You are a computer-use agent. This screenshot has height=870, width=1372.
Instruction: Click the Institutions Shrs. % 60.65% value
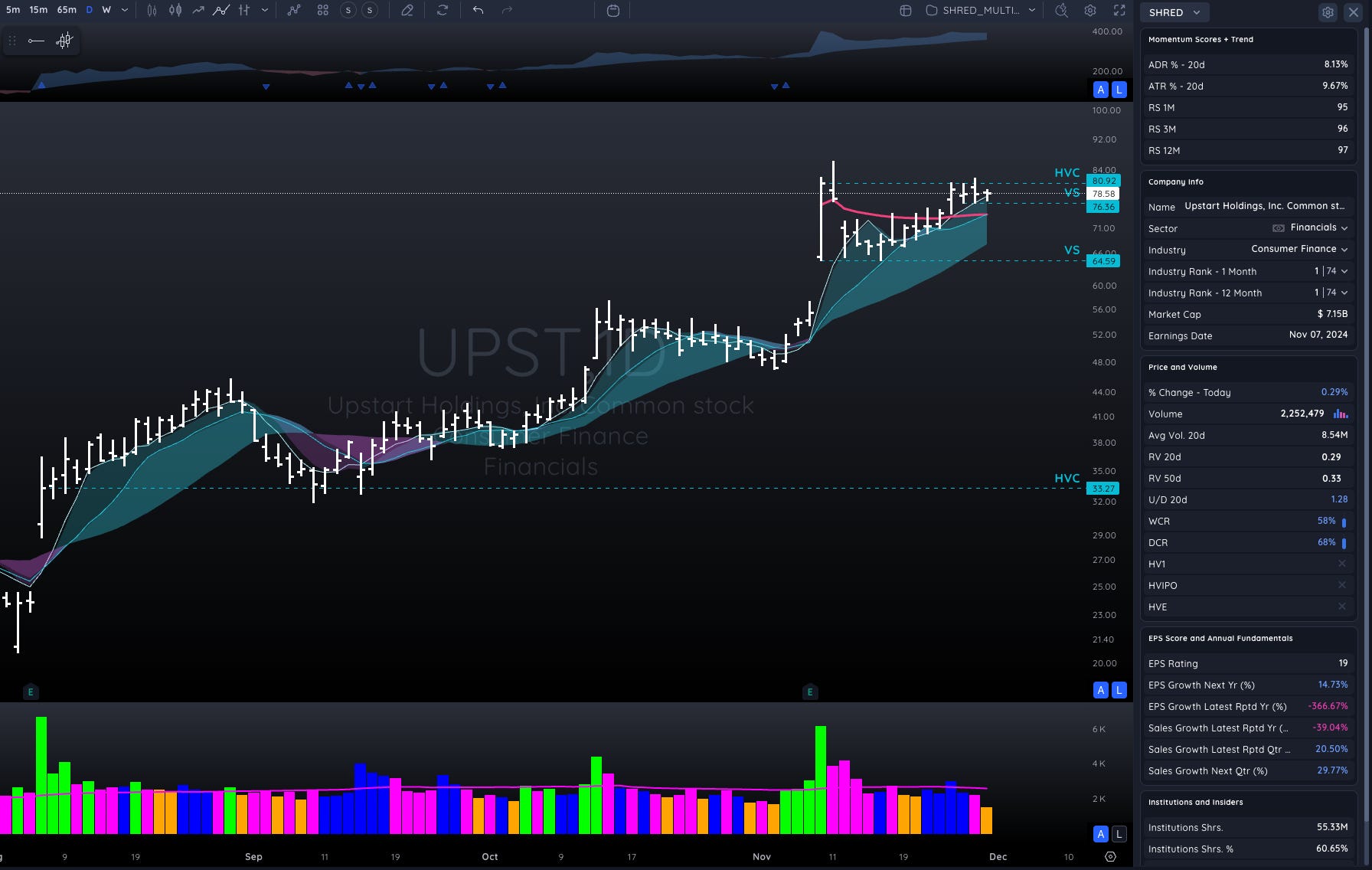[x=1332, y=849]
